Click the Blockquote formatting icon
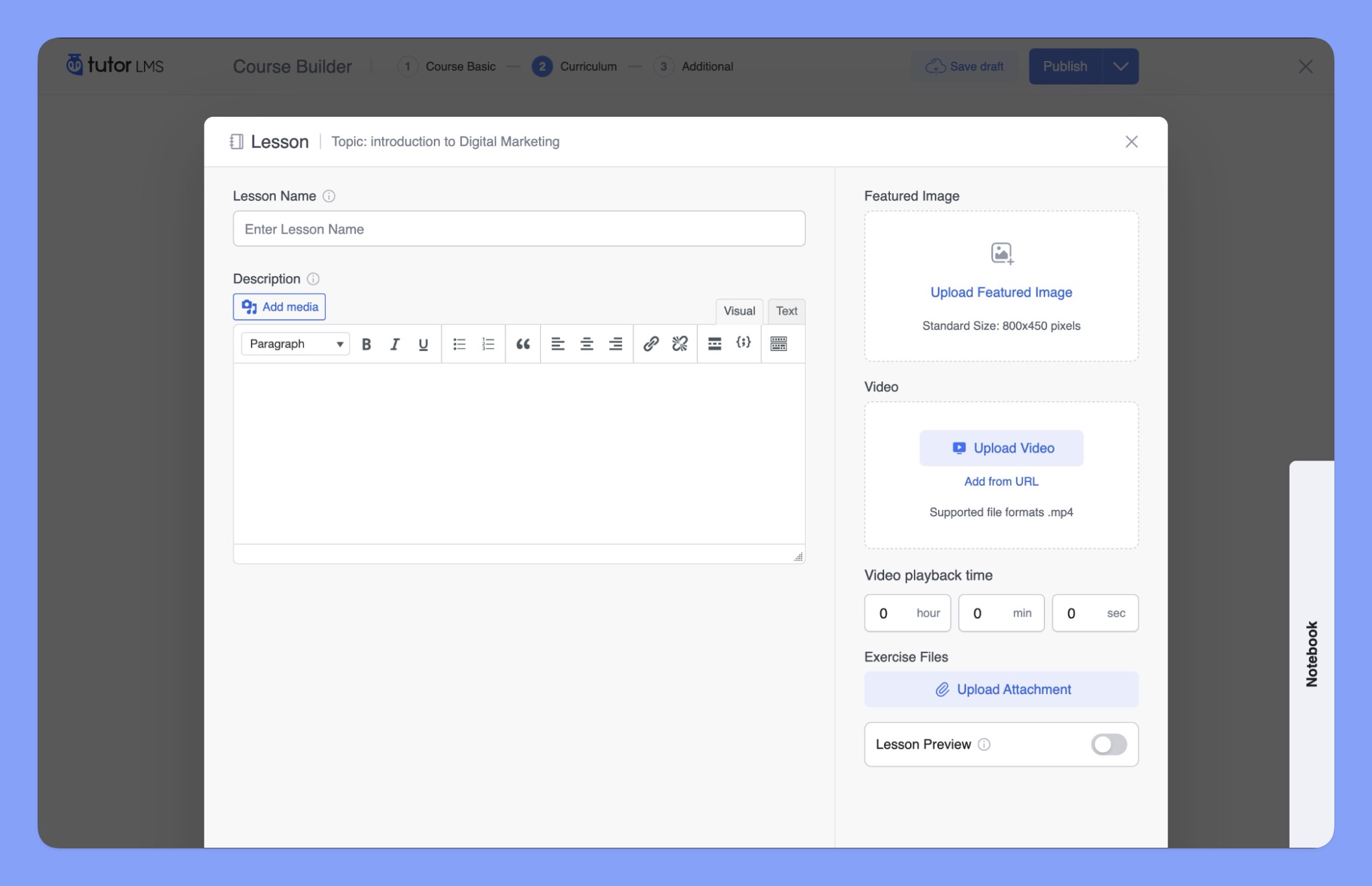This screenshot has height=886, width=1372. (x=522, y=343)
